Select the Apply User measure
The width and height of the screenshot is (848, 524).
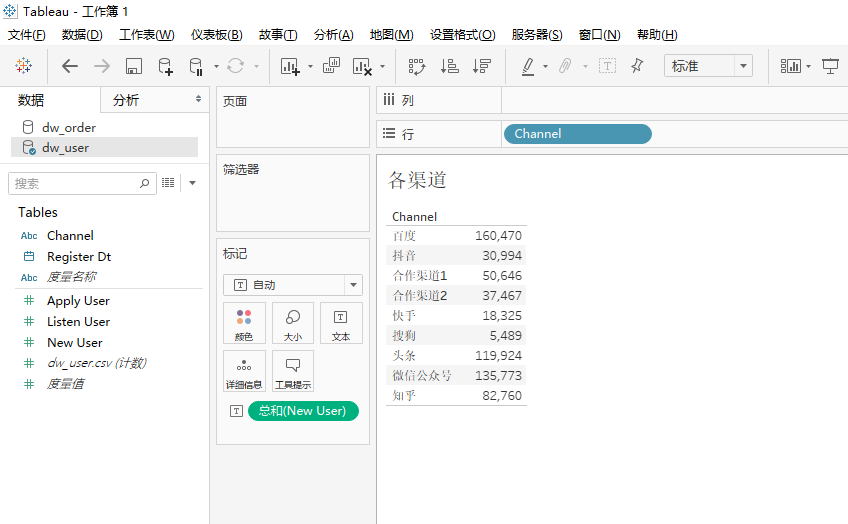[x=78, y=301]
